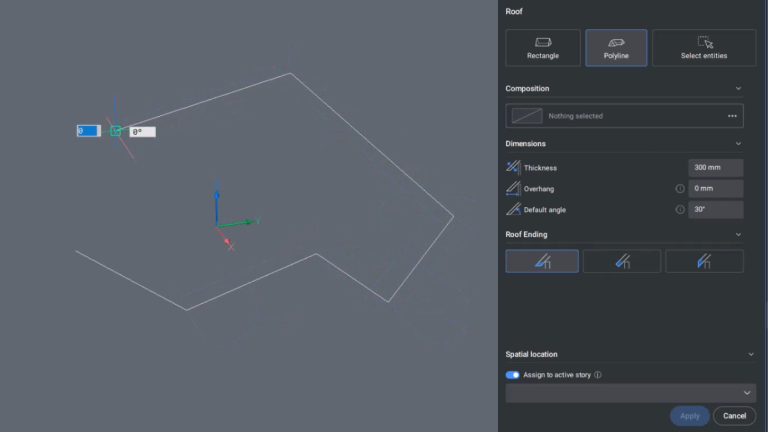Toggle Assign to active story switch
Screen dimensions: 768x432
point(512,375)
